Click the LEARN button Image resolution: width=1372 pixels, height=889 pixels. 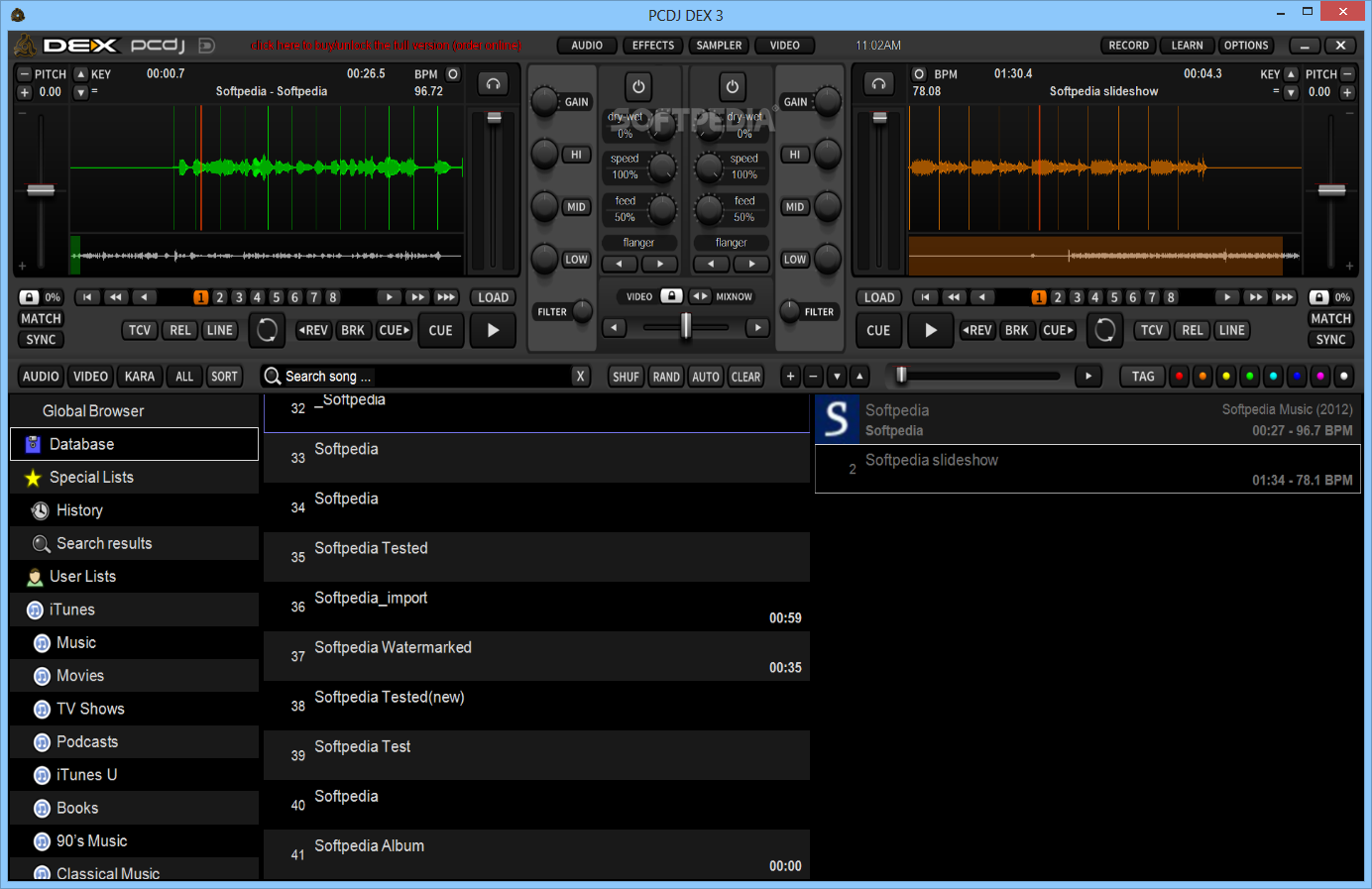1187,46
